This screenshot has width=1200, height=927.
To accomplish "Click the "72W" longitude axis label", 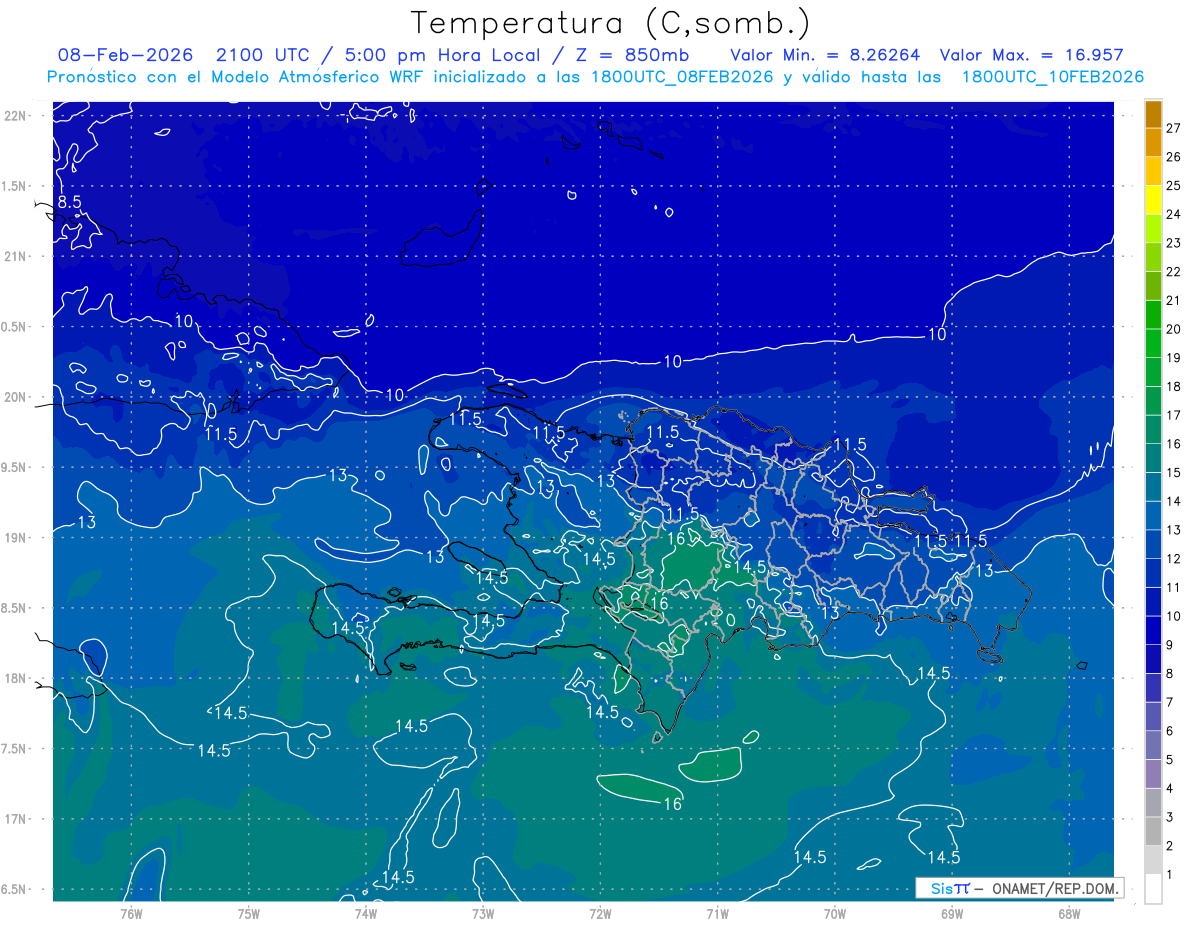I will click(600, 914).
